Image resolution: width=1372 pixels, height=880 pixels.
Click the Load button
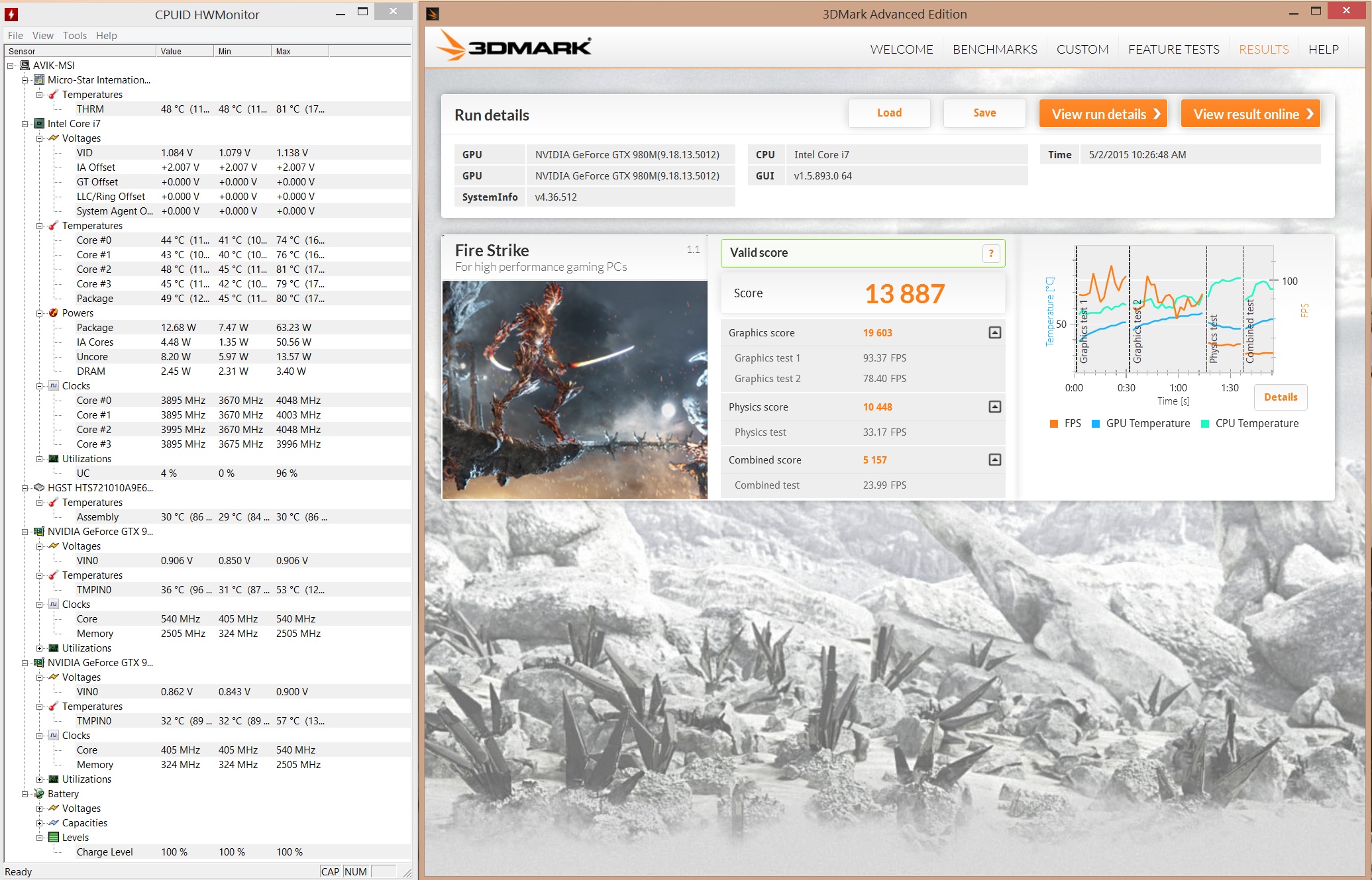889,113
